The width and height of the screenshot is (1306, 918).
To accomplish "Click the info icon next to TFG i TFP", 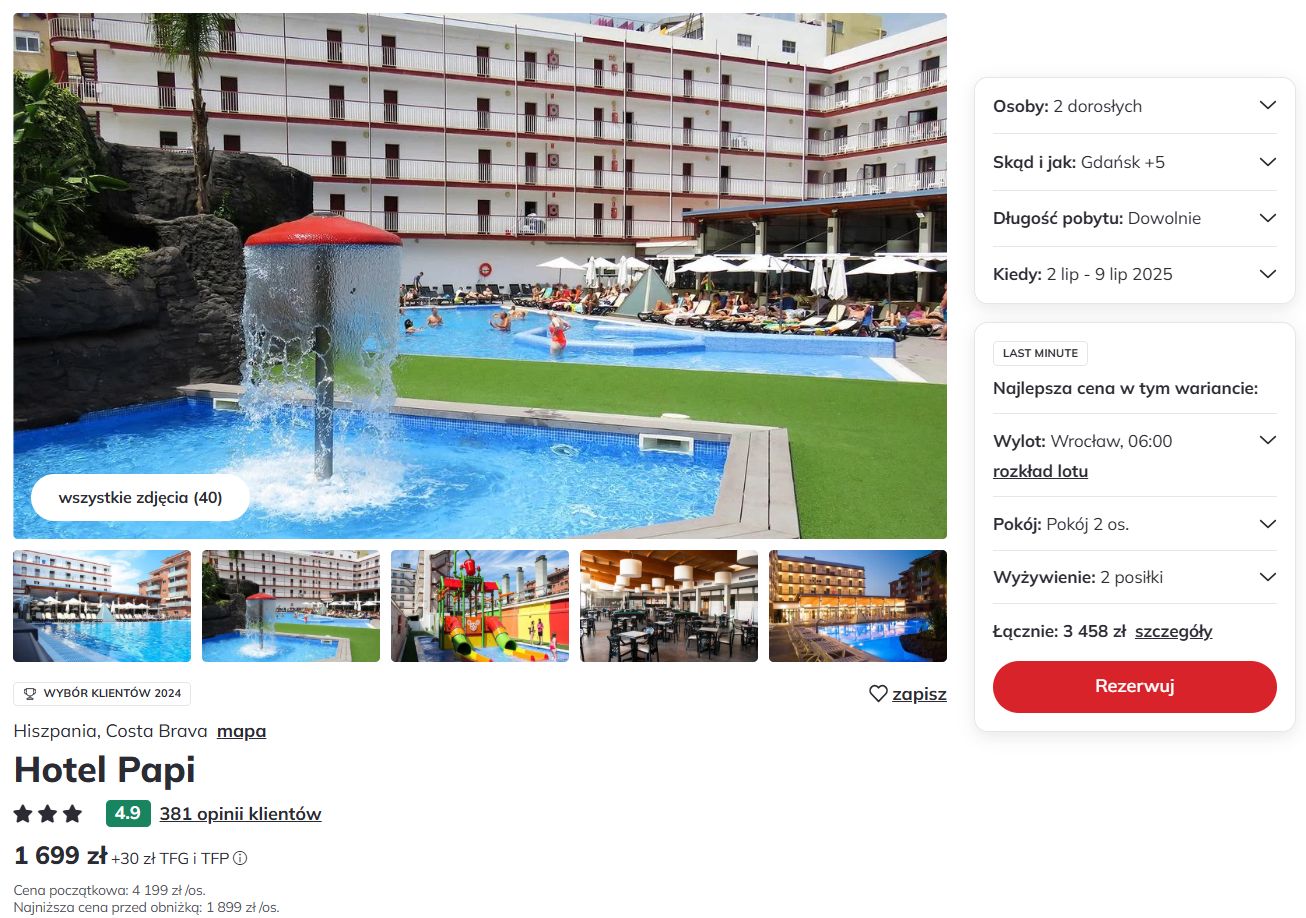I will 240,858.
